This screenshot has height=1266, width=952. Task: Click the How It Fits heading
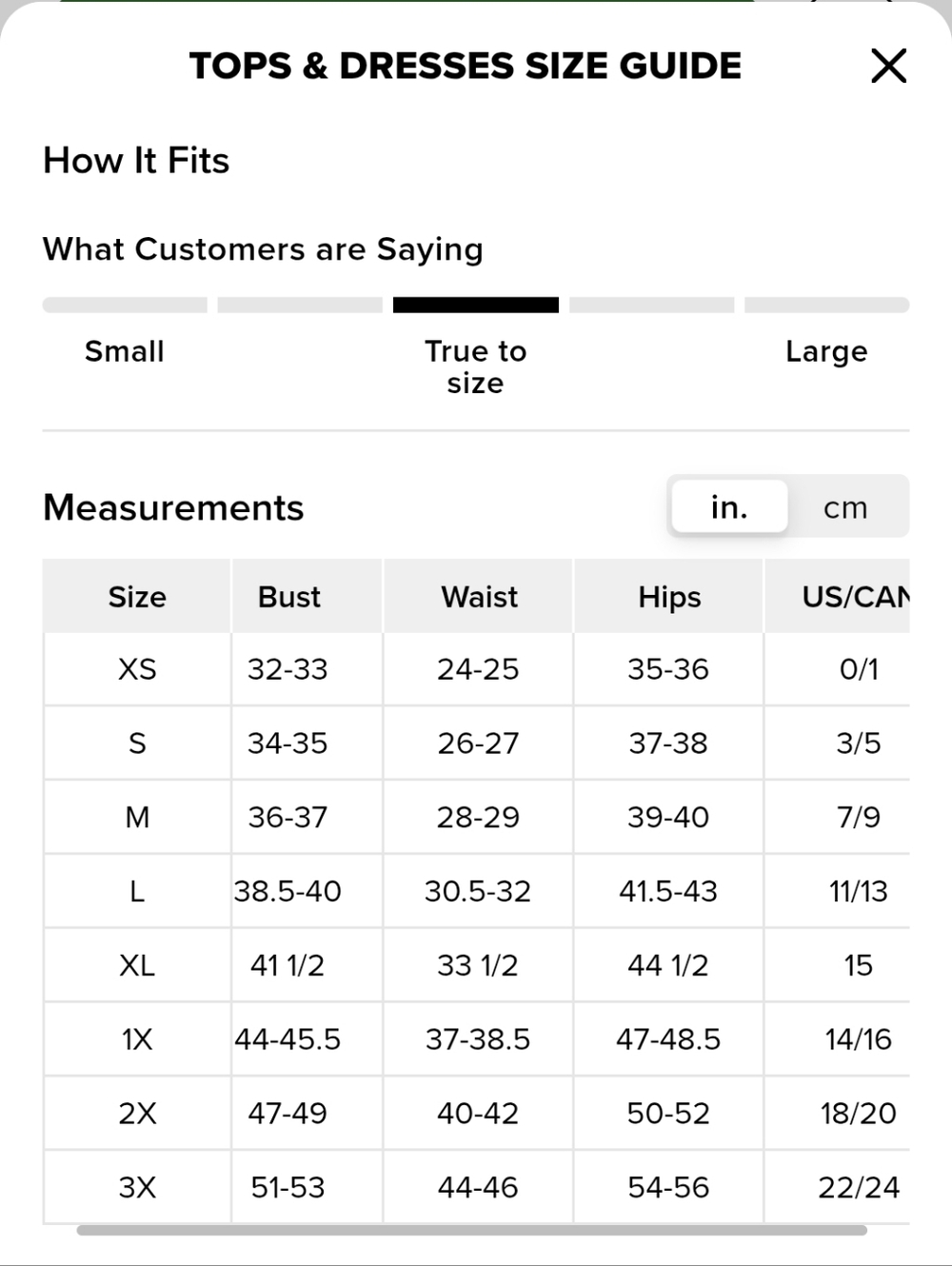pos(136,160)
